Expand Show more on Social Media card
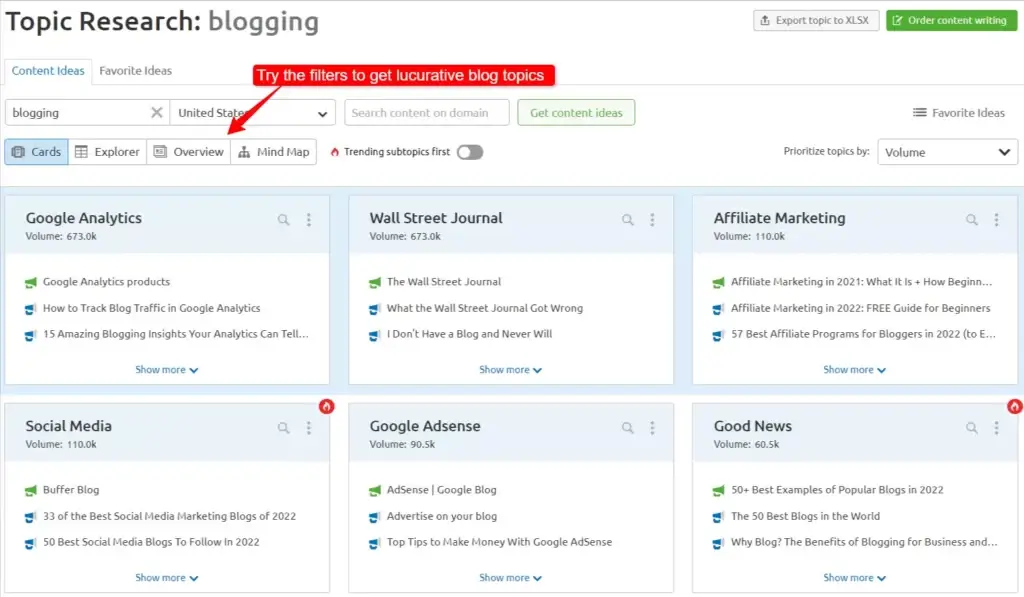The height and width of the screenshot is (597, 1024). (167, 578)
